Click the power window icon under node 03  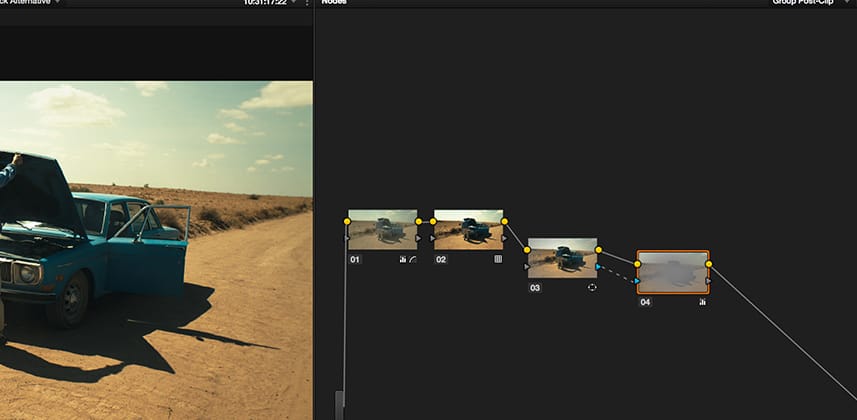(x=592, y=288)
